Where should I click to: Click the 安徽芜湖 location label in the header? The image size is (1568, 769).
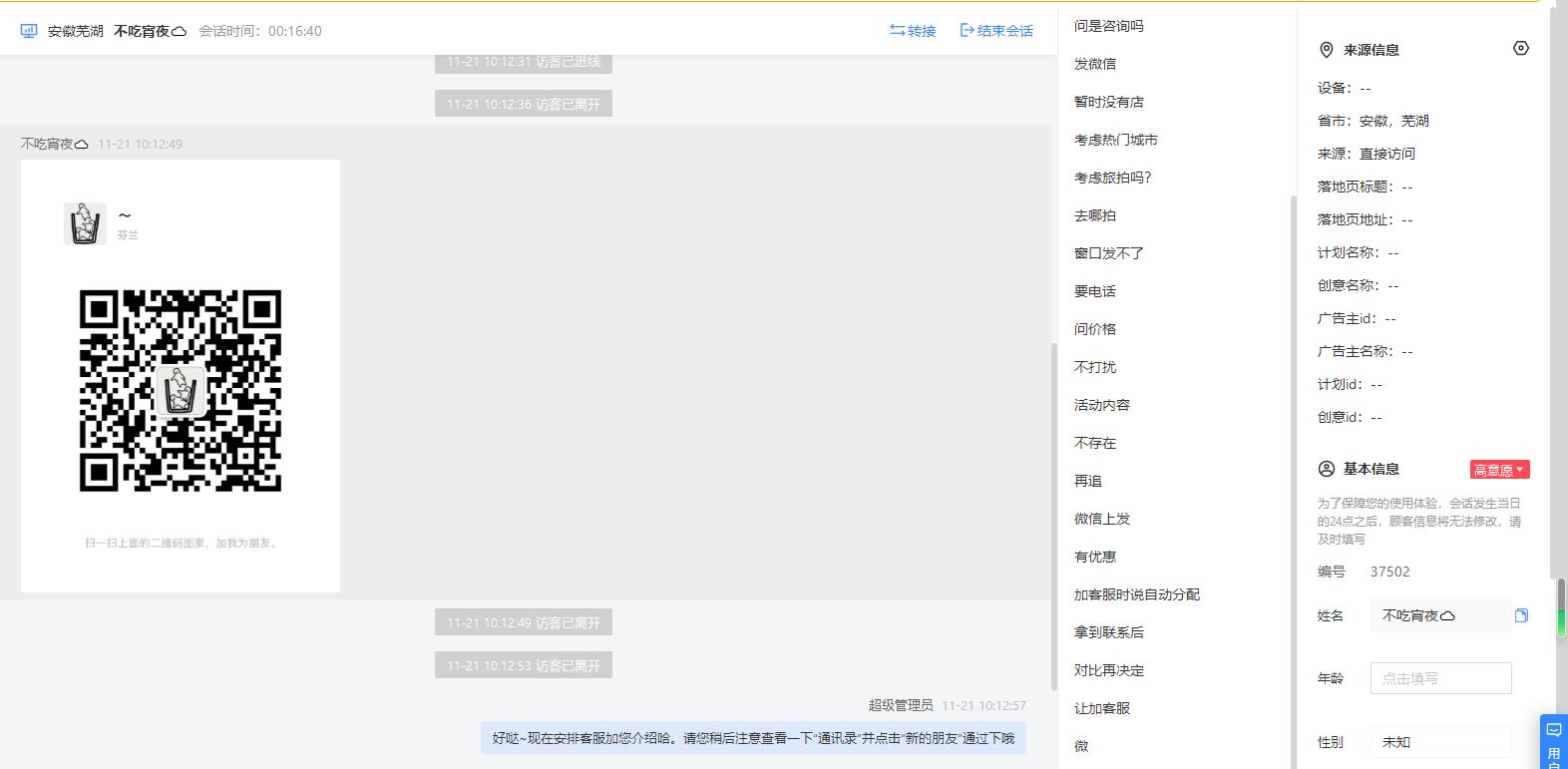pyautogui.click(x=76, y=31)
